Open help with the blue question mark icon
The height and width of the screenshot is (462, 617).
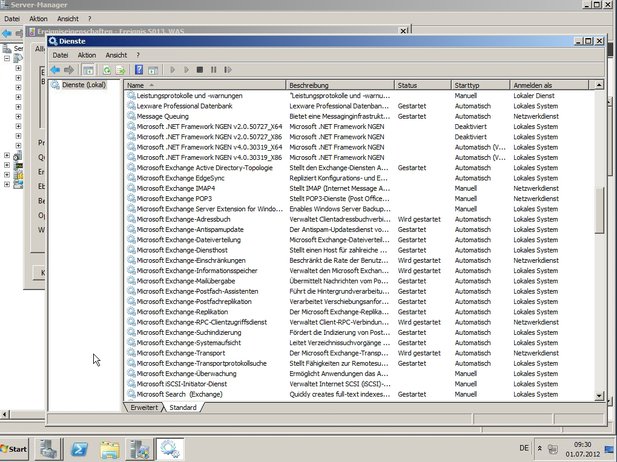pos(139,70)
